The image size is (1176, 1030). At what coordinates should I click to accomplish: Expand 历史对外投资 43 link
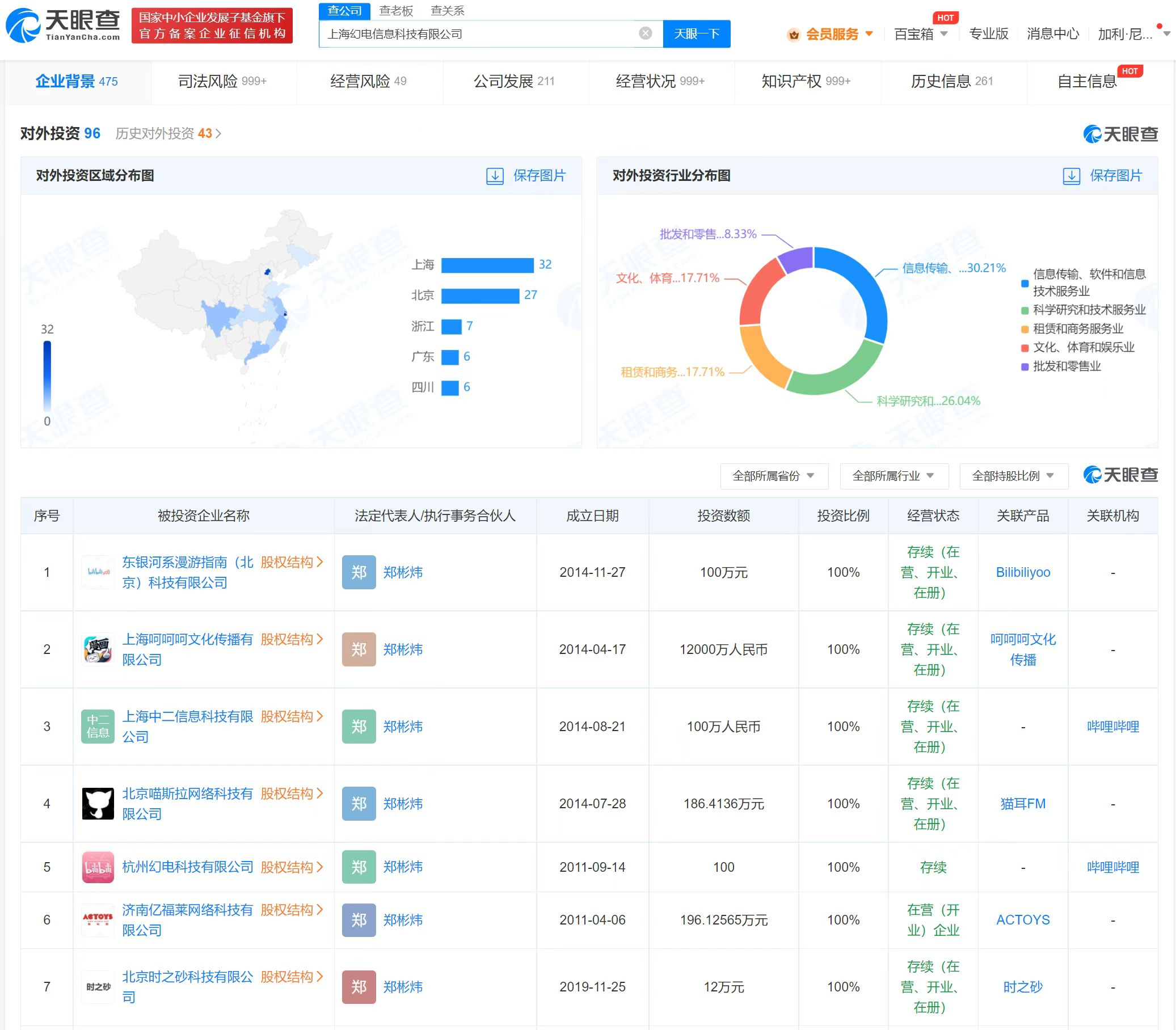[x=168, y=133]
